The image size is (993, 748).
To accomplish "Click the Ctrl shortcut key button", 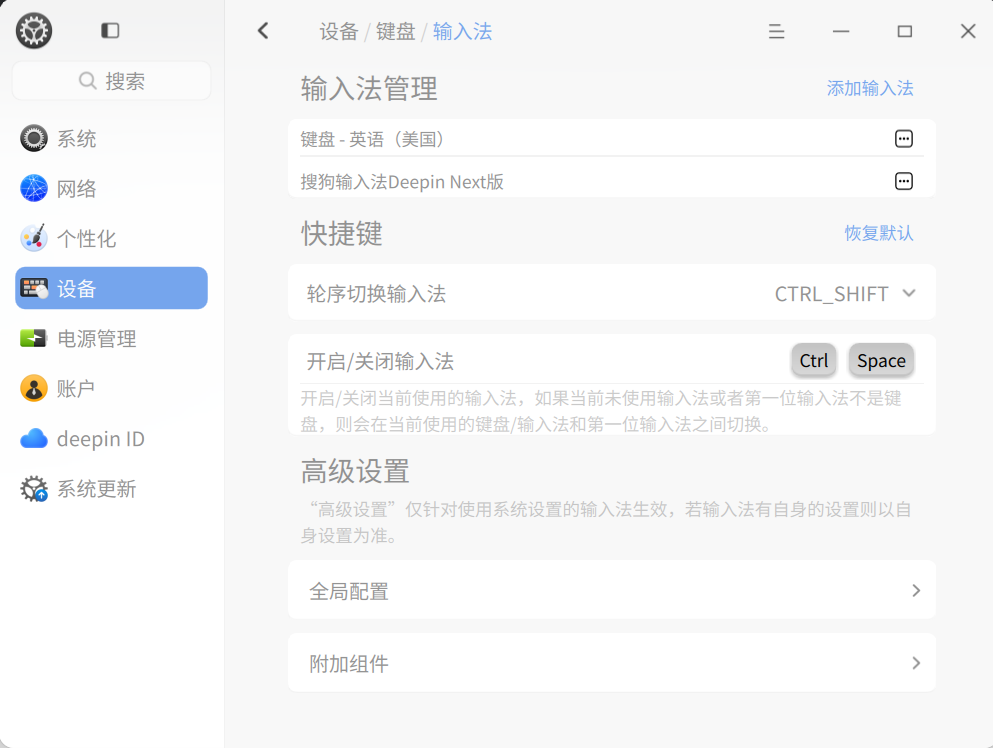I will click(x=814, y=360).
